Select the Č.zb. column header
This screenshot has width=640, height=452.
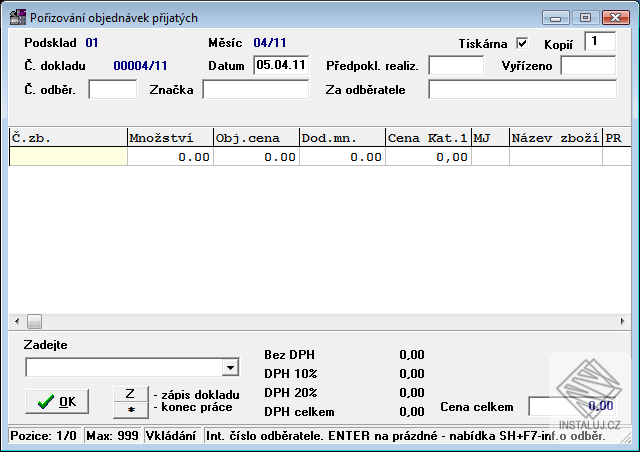(x=68, y=138)
